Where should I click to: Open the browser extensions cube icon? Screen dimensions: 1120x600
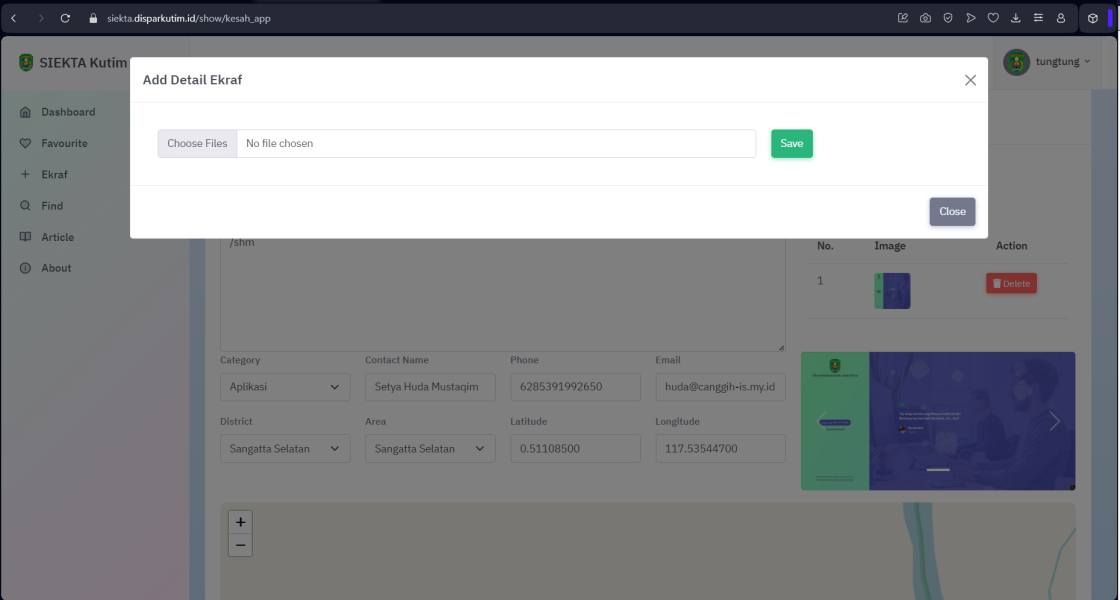1093,18
